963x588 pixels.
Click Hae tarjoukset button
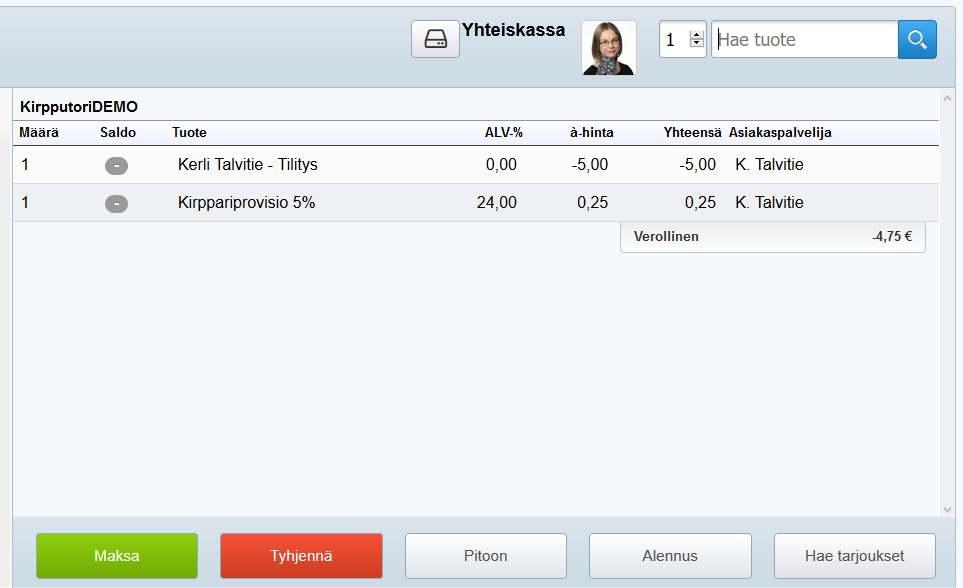tap(854, 556)
